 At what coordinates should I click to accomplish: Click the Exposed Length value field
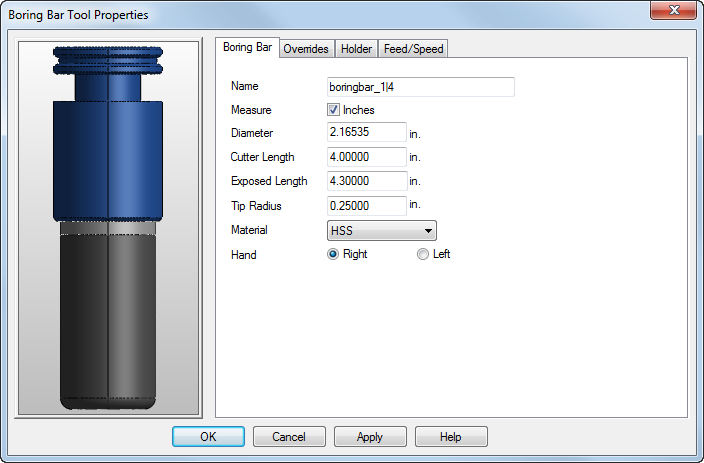(x=367, y=181)
